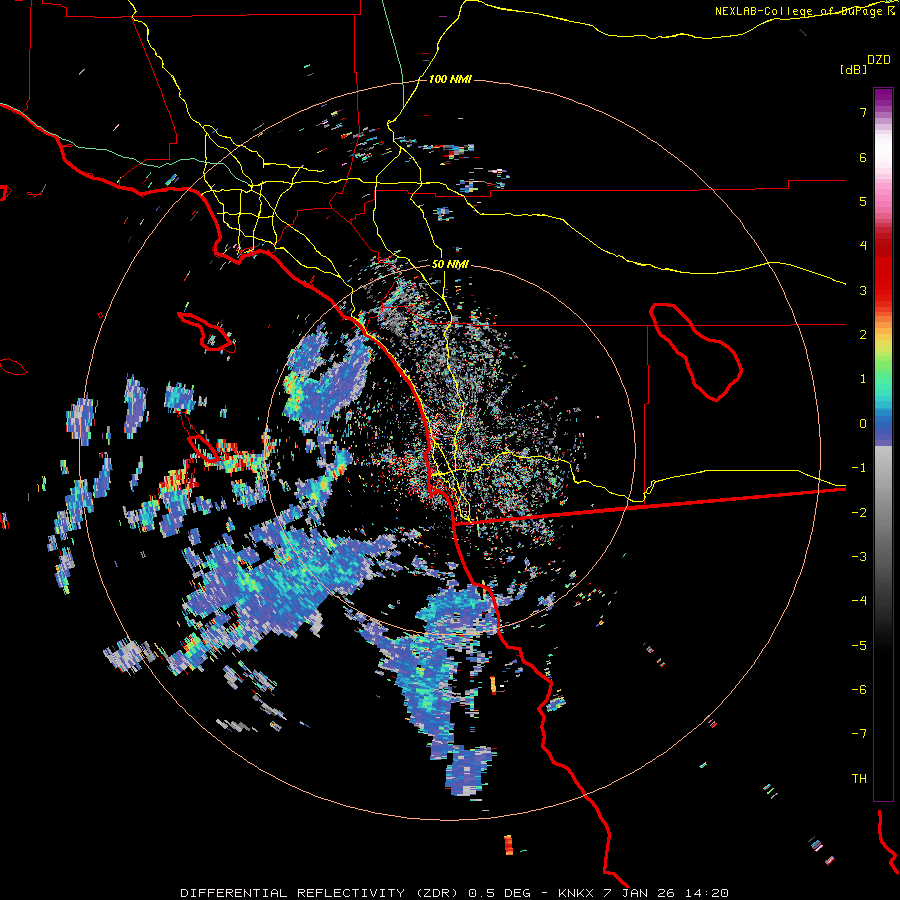Viewport: 900px width, 900px height.
Task: Click the "50 NMI" range ring label
Action: (x=450, y=265)
